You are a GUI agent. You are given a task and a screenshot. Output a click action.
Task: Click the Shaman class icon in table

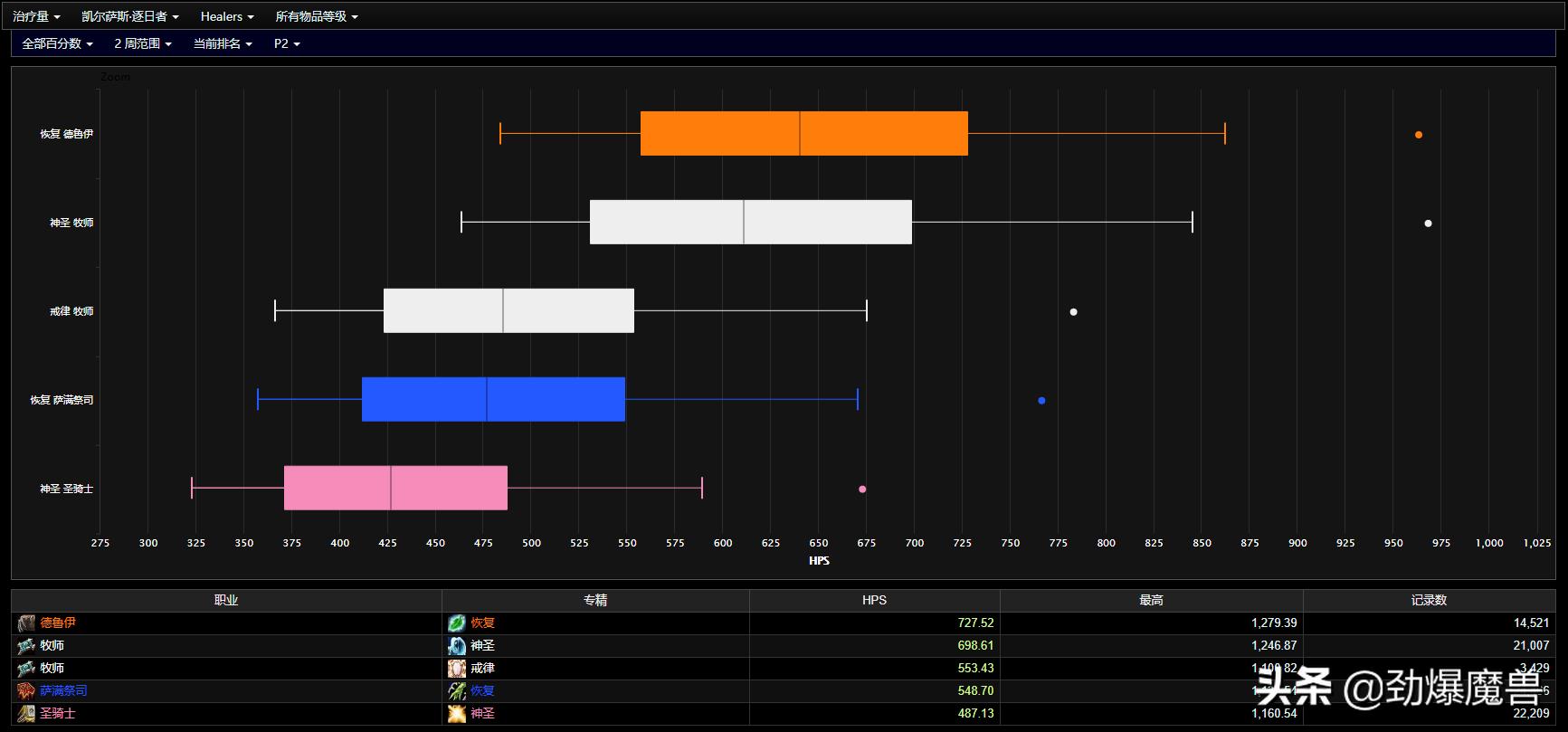[x=26, y=691]
